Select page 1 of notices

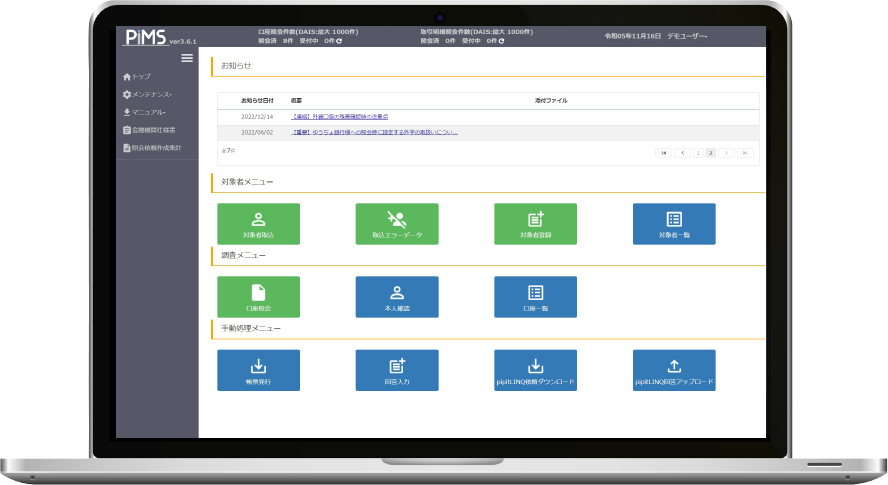698,153
